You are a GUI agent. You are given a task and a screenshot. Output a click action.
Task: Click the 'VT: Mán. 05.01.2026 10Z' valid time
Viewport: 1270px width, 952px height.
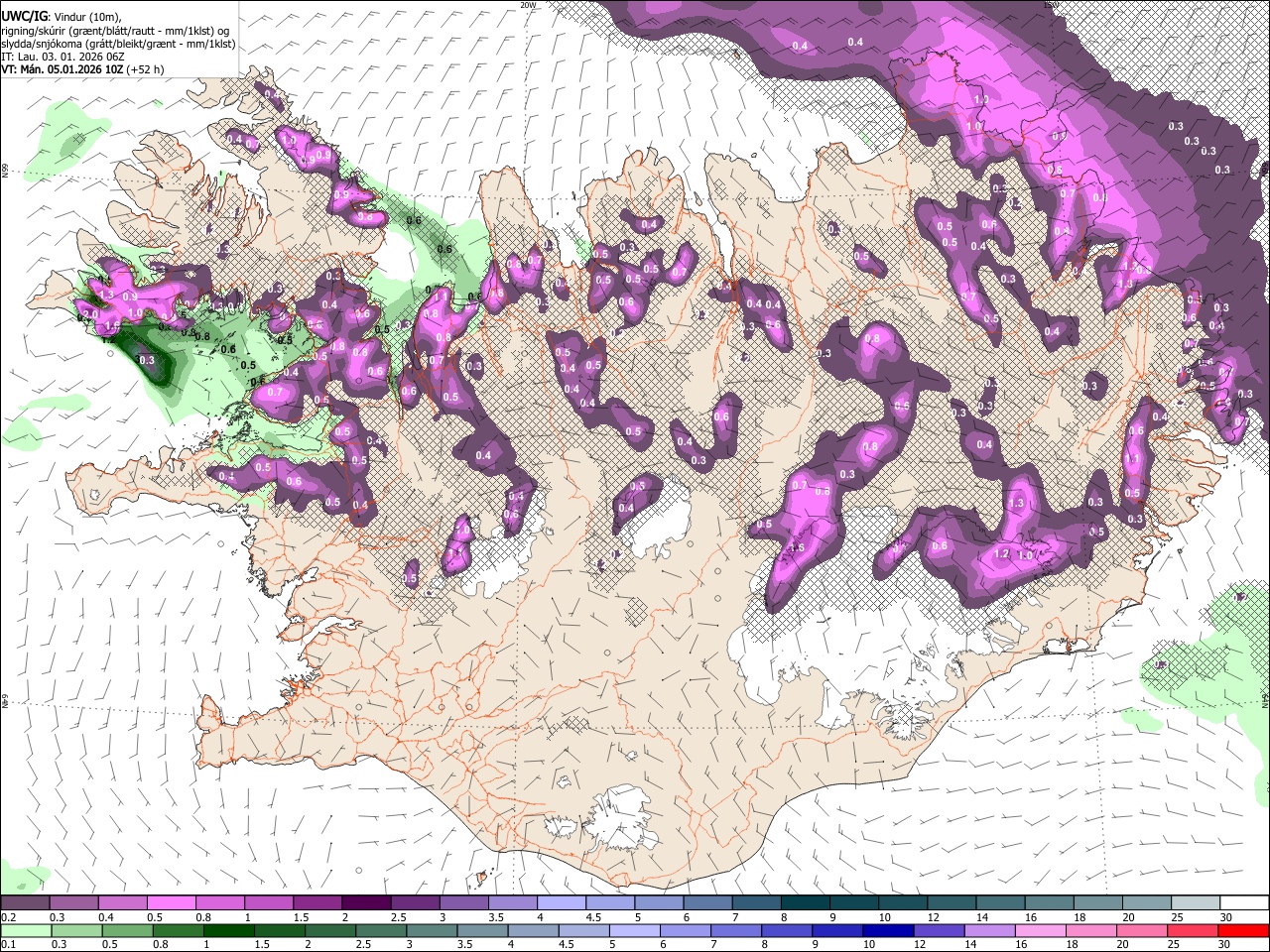point(62,69)
